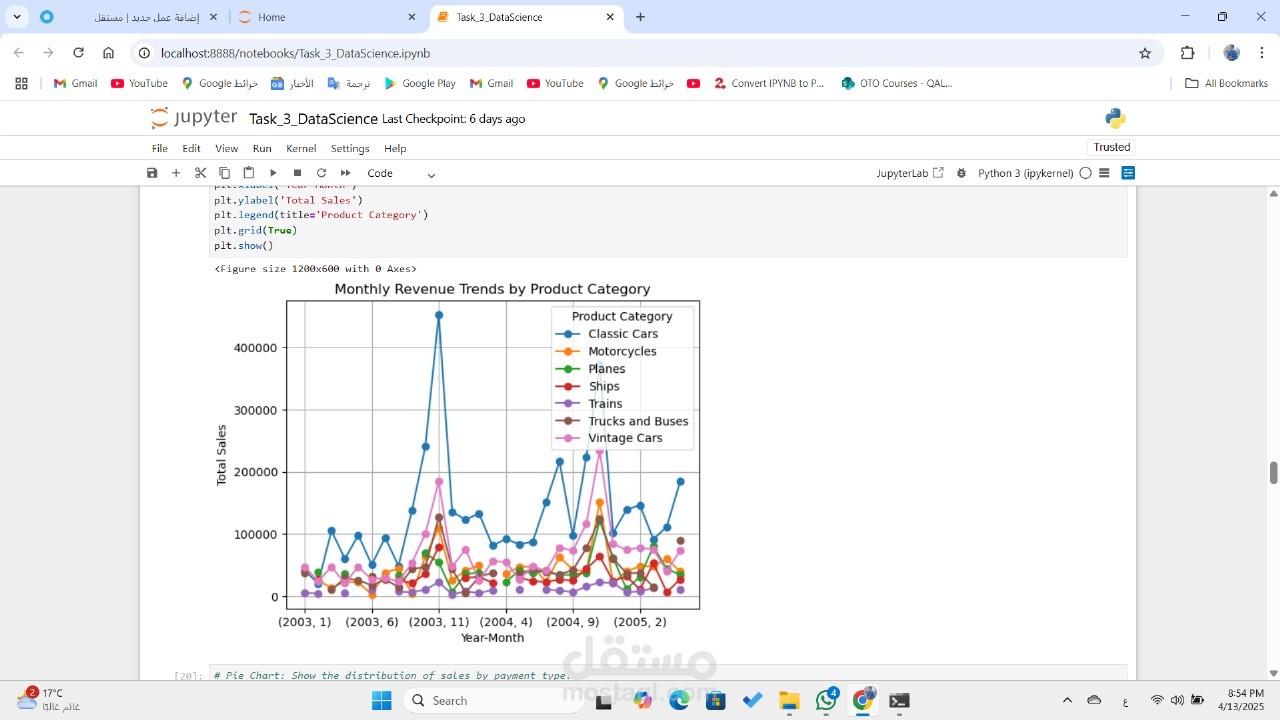This screenshot has height=720, width=1280.
Task: Open the Edit menu
Action: point(191,148)
